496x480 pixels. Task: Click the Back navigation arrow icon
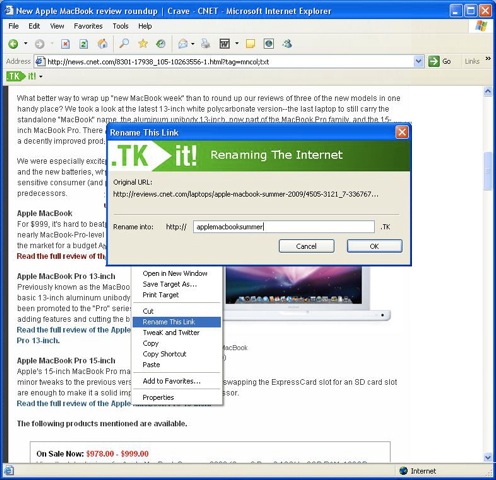pyautogui.click(x=13, y=44)
